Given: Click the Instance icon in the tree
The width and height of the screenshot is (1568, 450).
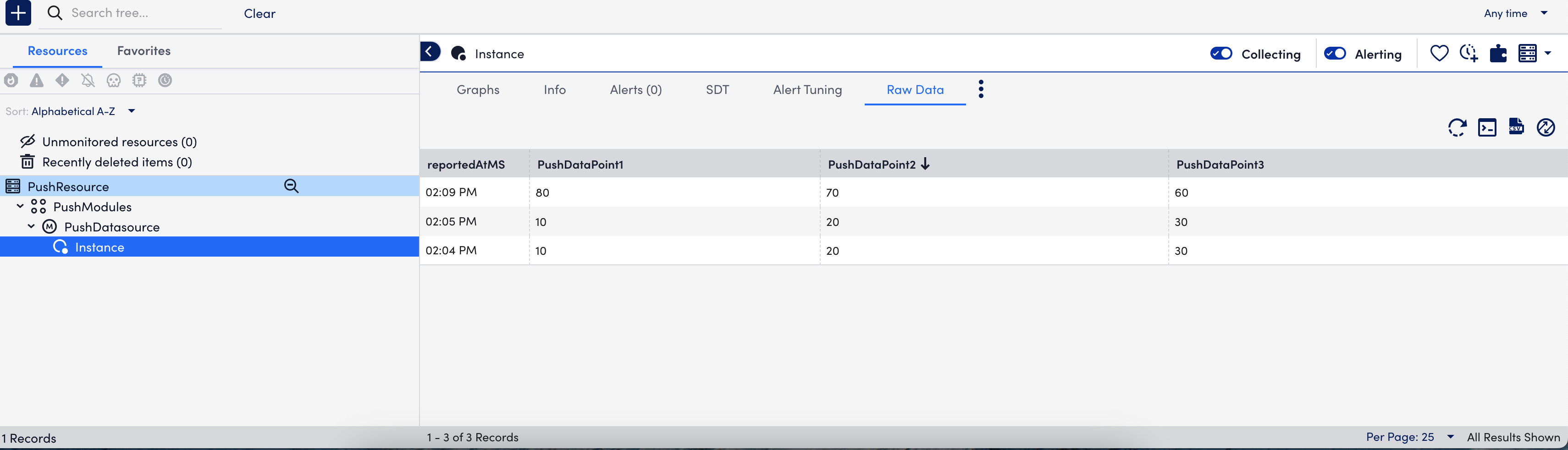Looking at the screenshot, I should click(x=60, y=247).
